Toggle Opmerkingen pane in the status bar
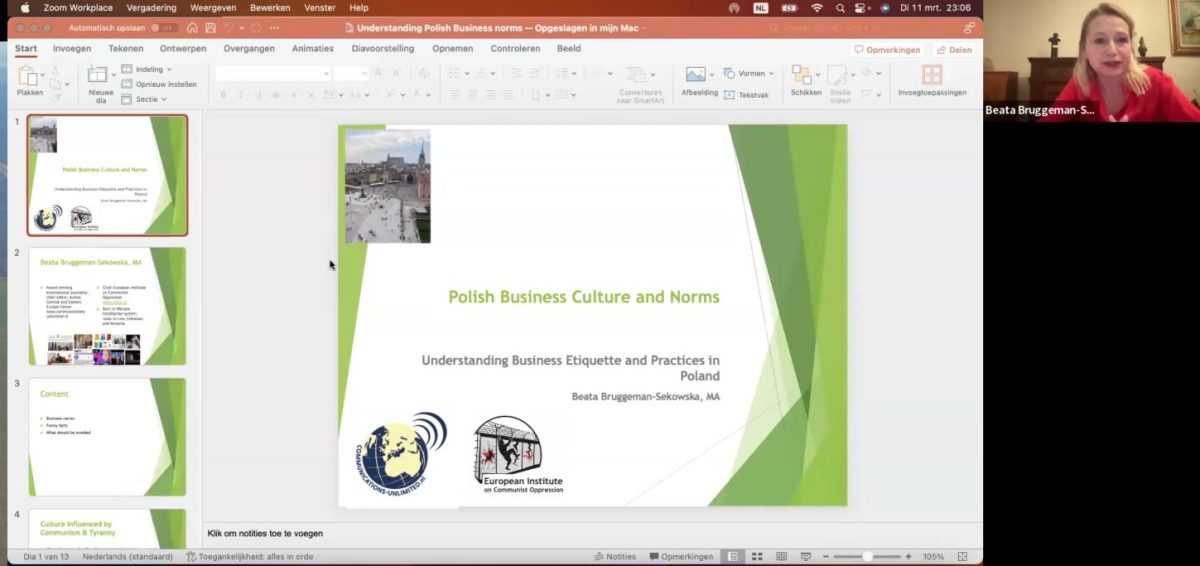 coord(680,557)
